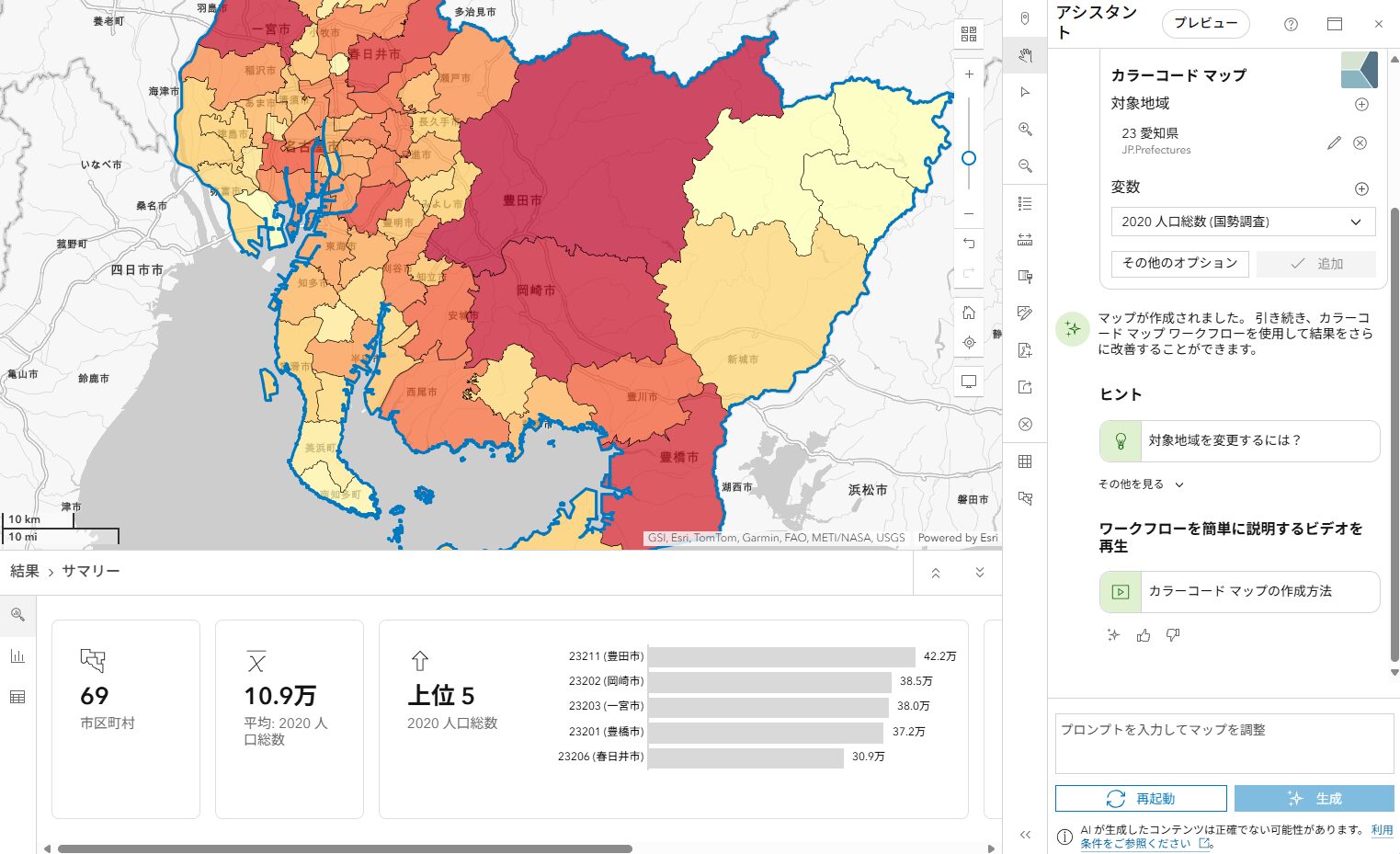Click the map zoom slider handle

pos(969,158)
